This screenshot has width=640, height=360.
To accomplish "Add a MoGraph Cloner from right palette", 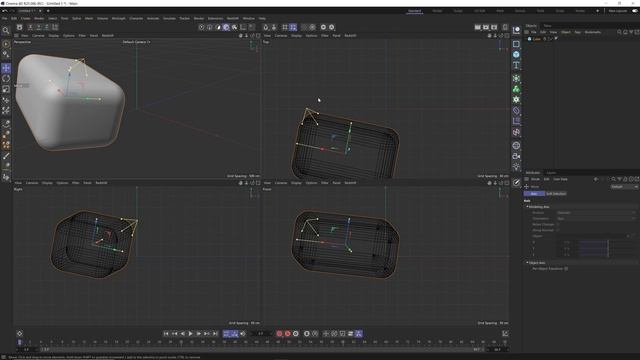I will [x=516, y=78].
